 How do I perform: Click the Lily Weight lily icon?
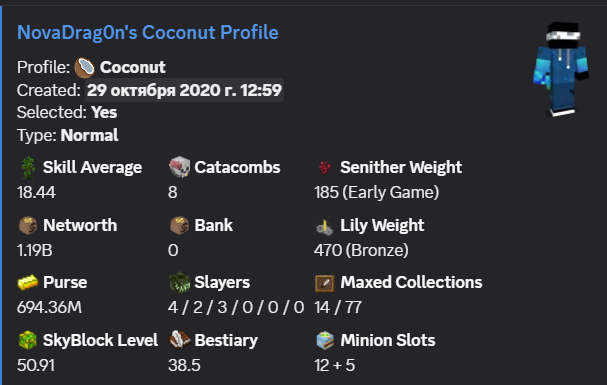point(324,226)
